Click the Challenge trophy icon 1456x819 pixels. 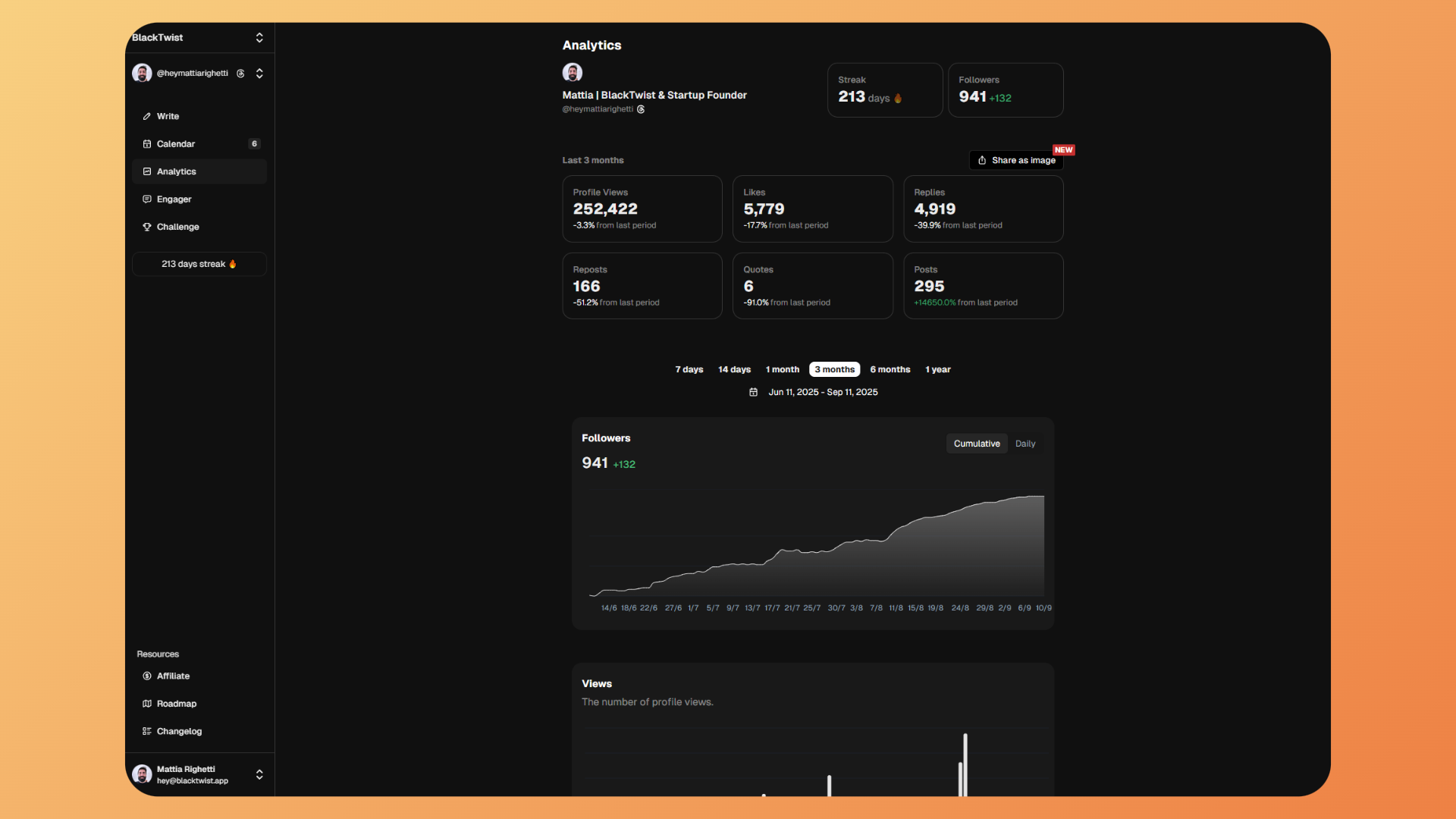pos(146,227)
